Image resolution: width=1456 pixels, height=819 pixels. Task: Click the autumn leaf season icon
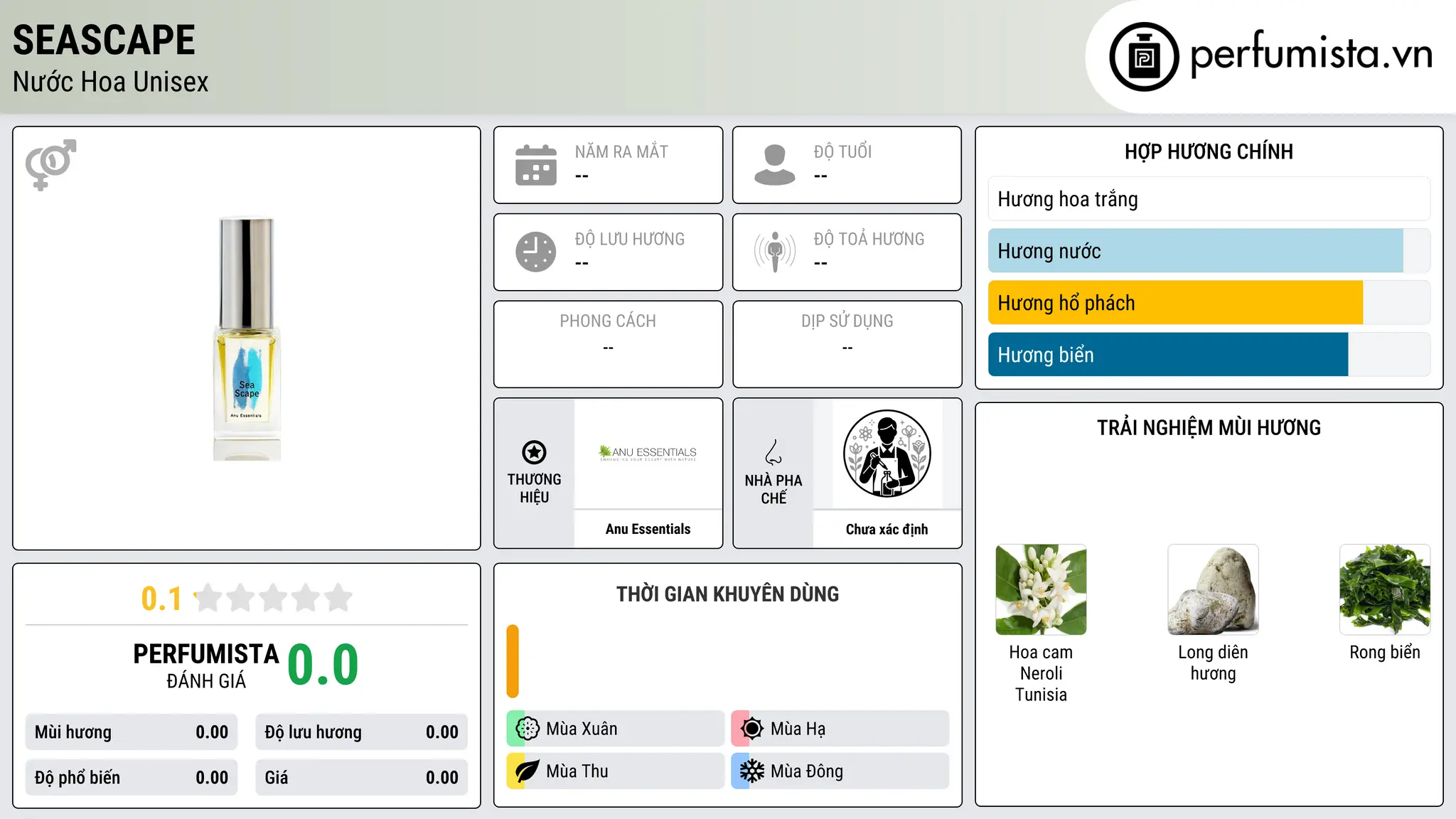point(528,771)
